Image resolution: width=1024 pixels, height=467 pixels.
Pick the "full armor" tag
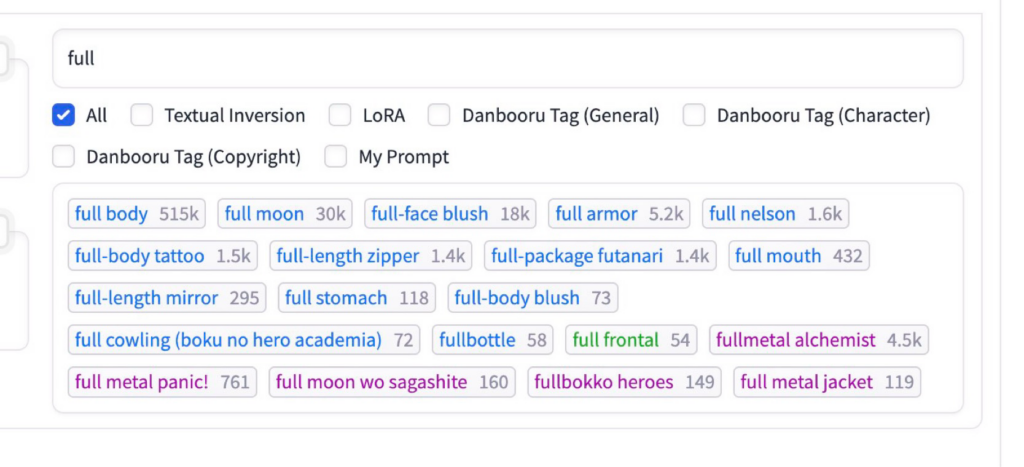pyautogui.click(x=619, y=214)
